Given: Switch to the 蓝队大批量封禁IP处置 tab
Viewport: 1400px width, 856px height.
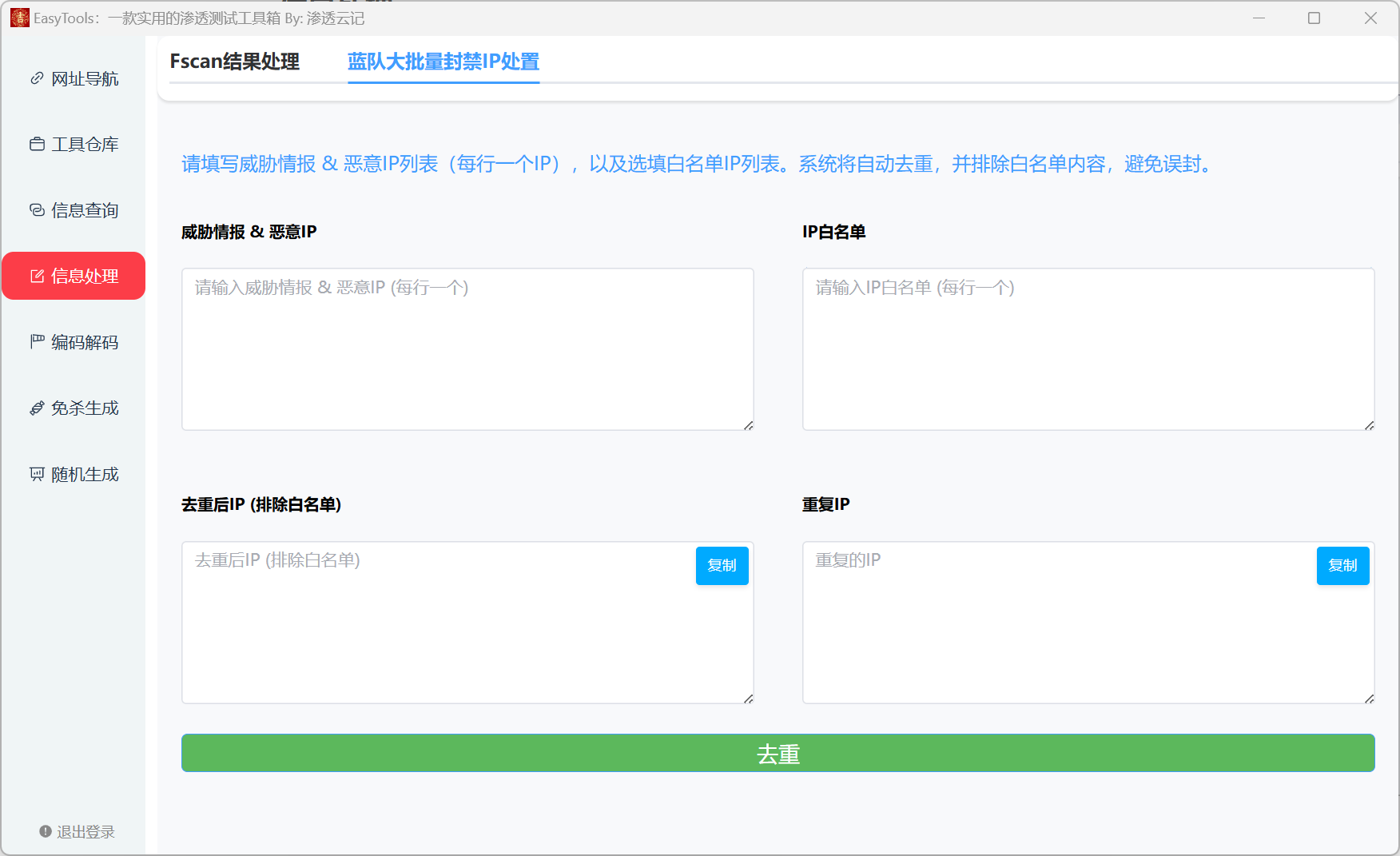Looking at the screenshot, I should coord(443,62).
